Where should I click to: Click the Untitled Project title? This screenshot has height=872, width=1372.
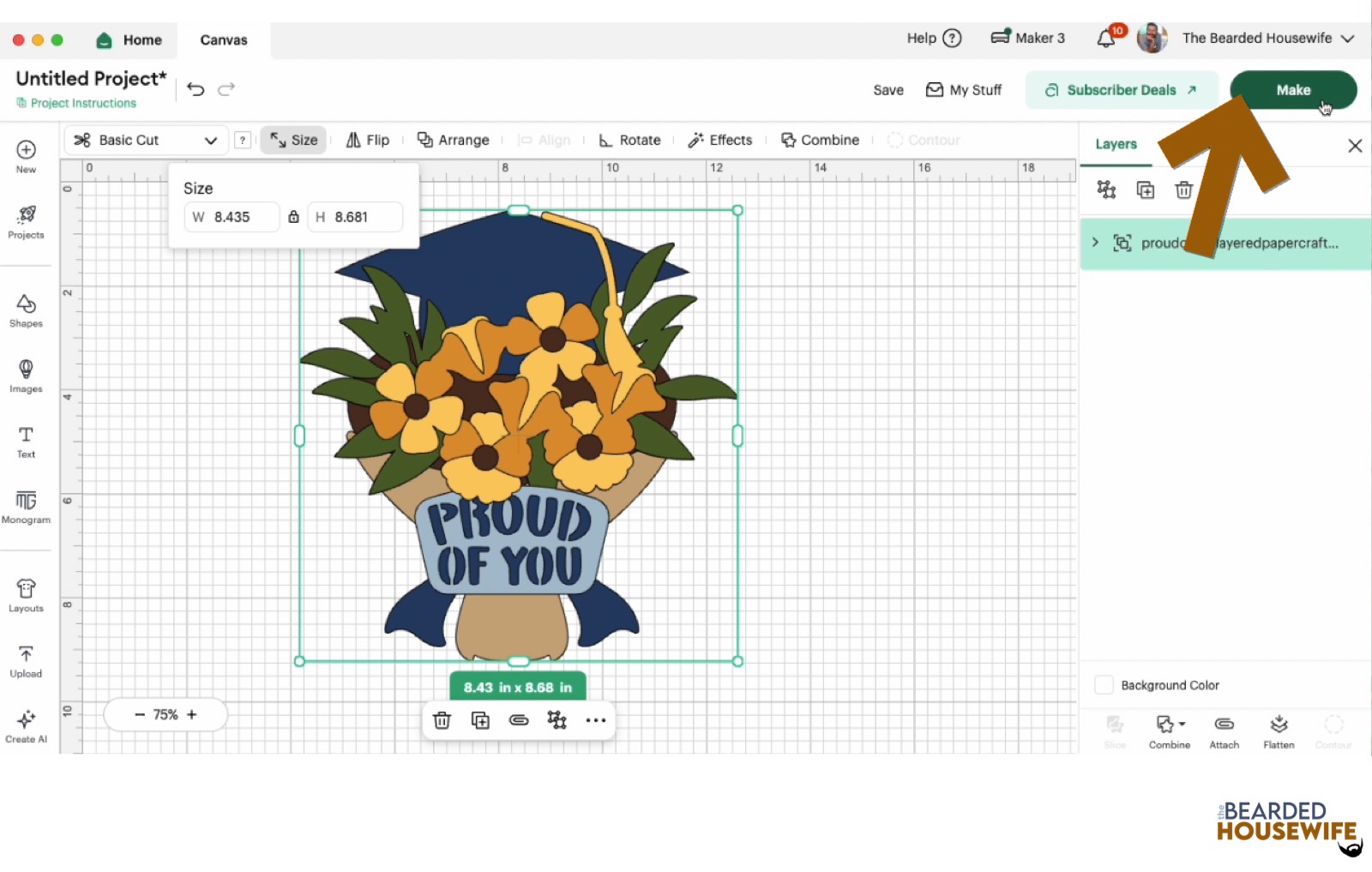click(x=91, y=78)
